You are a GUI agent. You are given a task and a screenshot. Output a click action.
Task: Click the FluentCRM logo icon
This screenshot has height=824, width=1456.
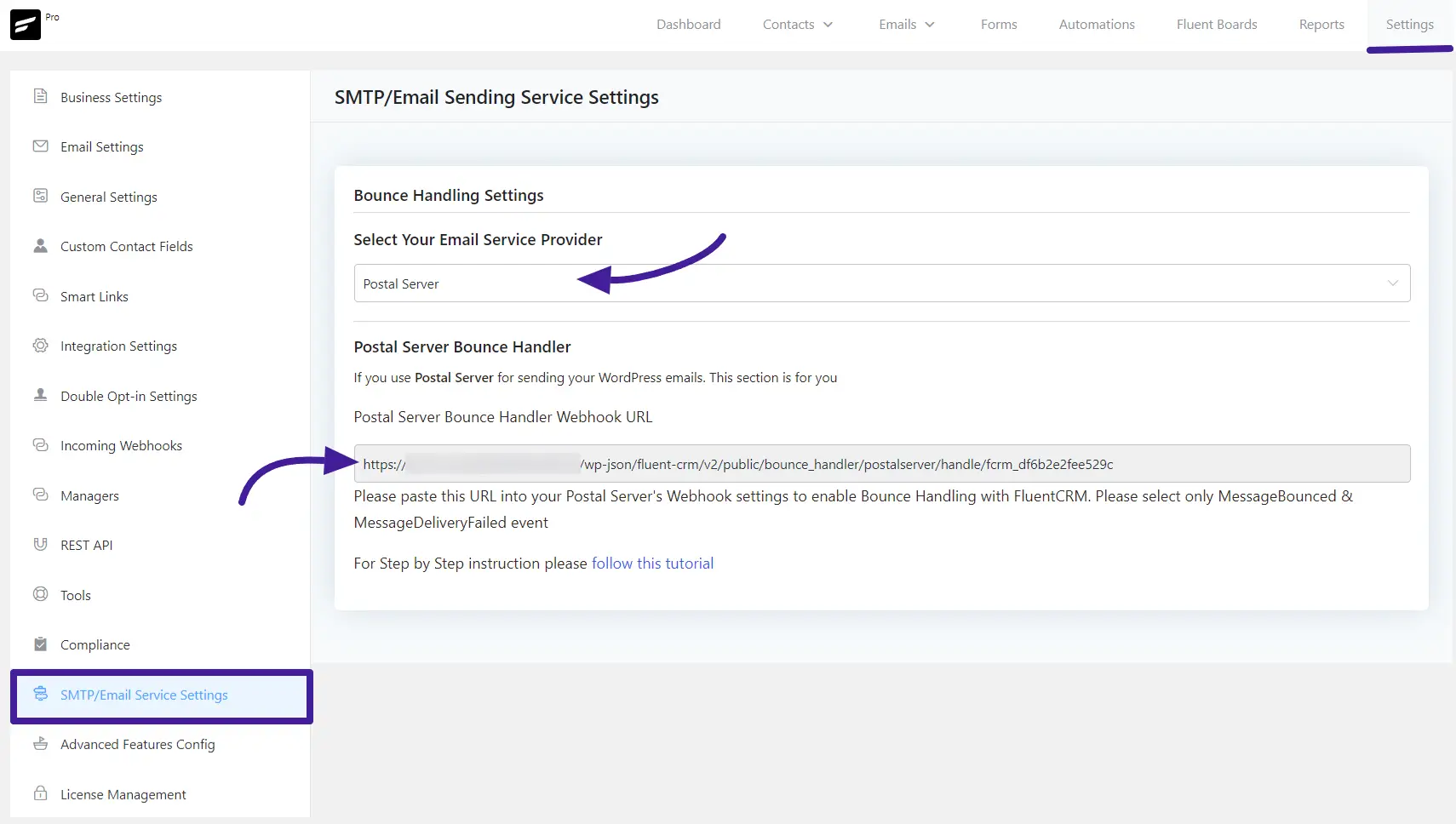(26, 25)
